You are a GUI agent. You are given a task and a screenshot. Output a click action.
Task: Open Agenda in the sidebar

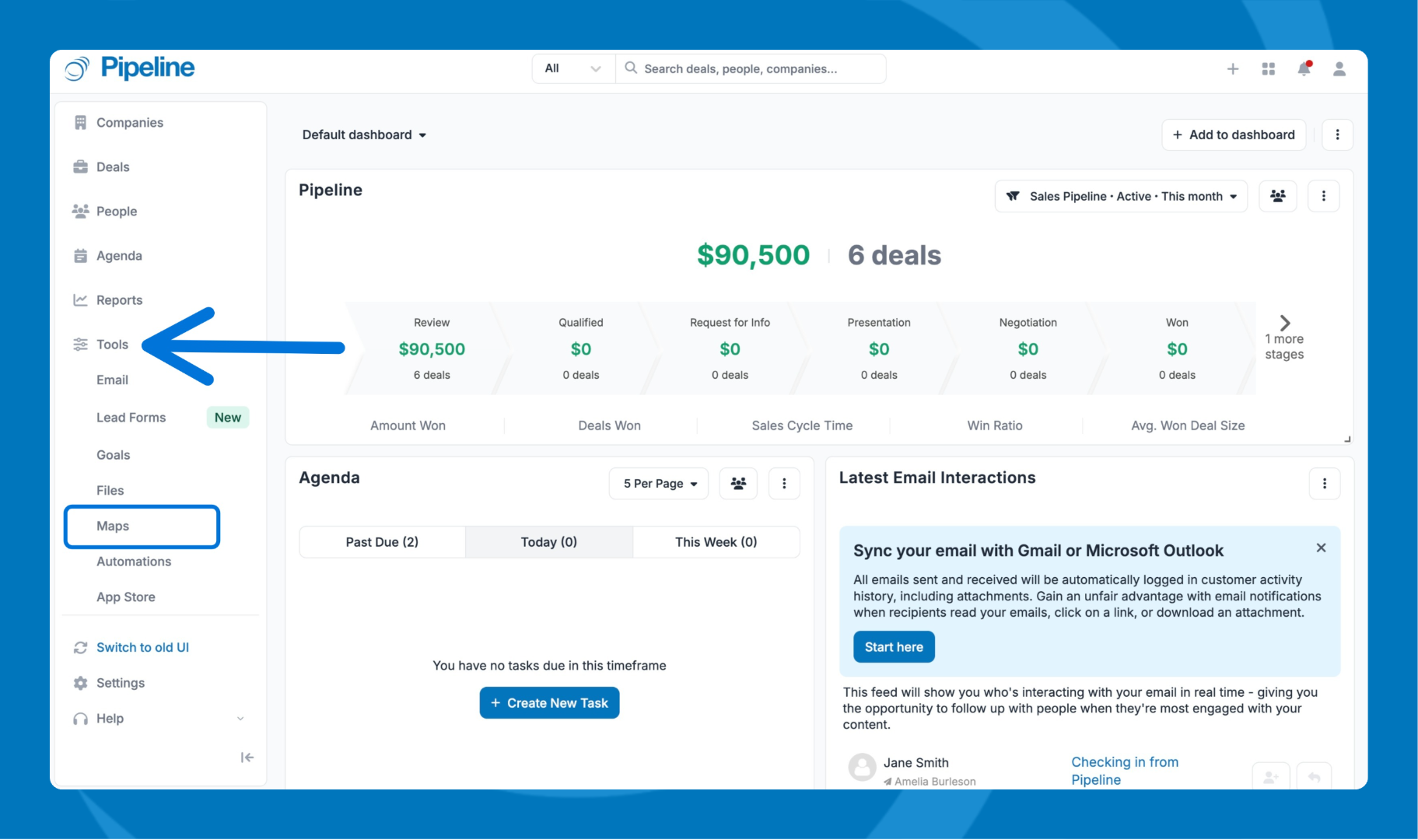pos(119,255)
